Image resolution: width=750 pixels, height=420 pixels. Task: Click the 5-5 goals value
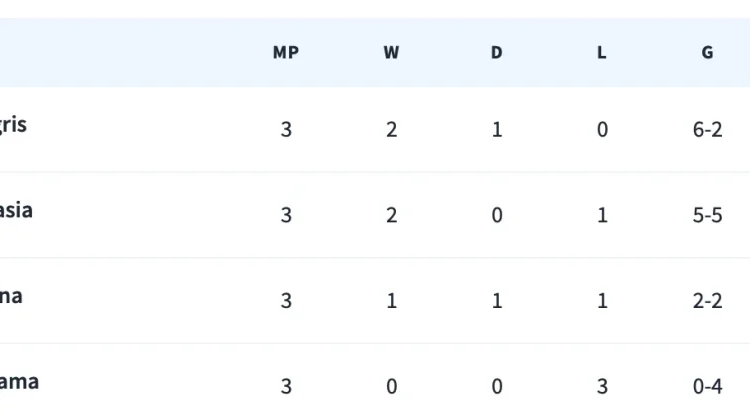(x=707, y=215)
